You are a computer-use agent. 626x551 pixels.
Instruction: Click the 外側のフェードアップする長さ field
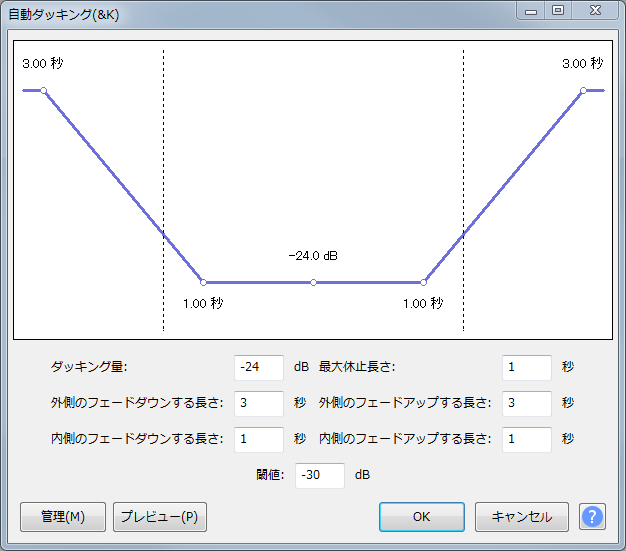pos(527,403)
